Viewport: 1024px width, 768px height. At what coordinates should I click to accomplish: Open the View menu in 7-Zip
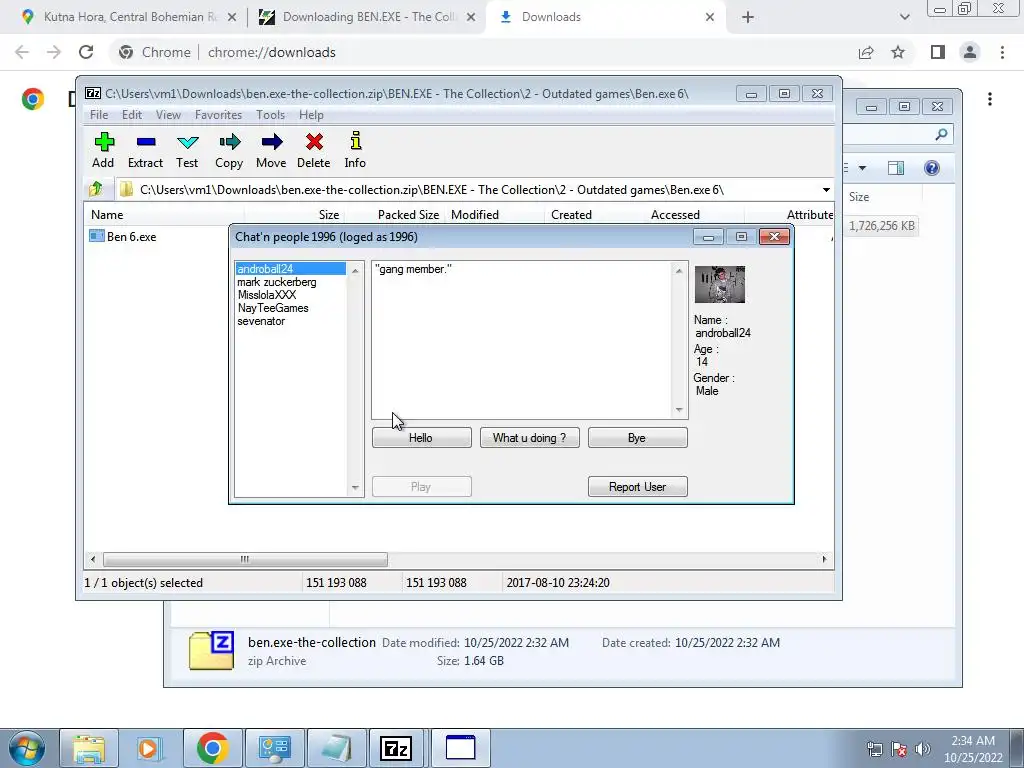[168, 115]
